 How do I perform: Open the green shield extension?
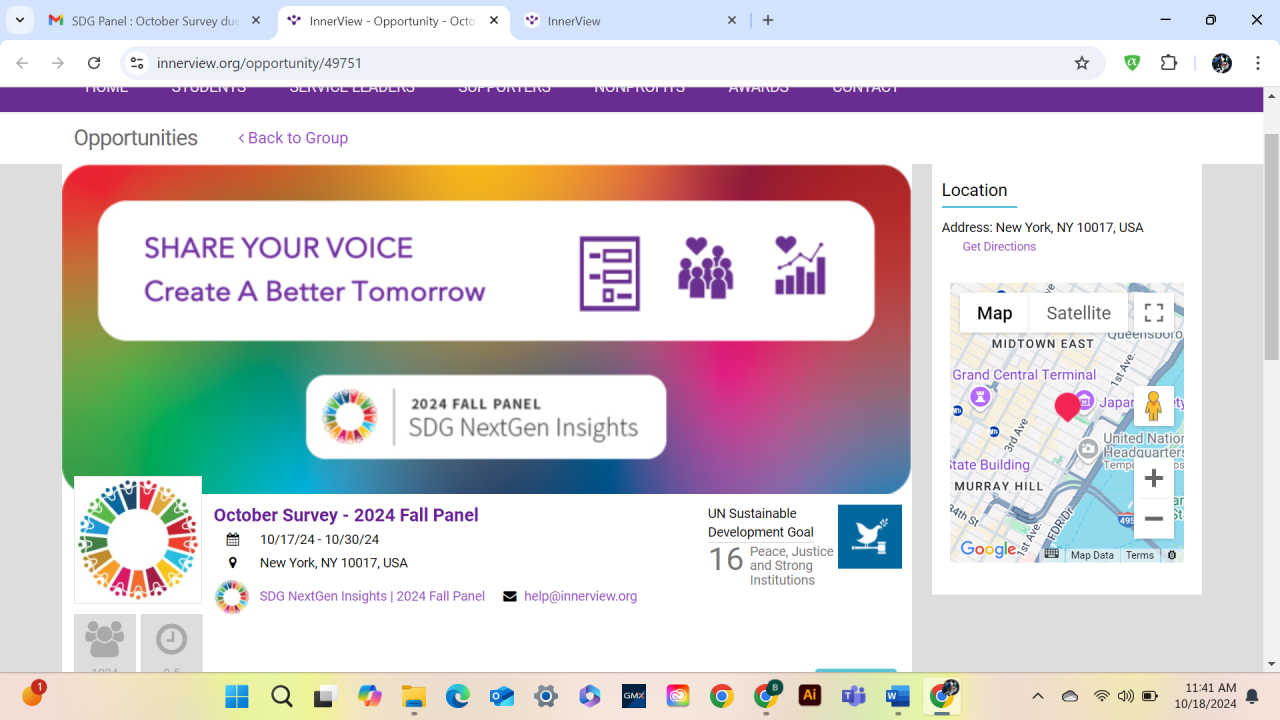click(1132, 63)
